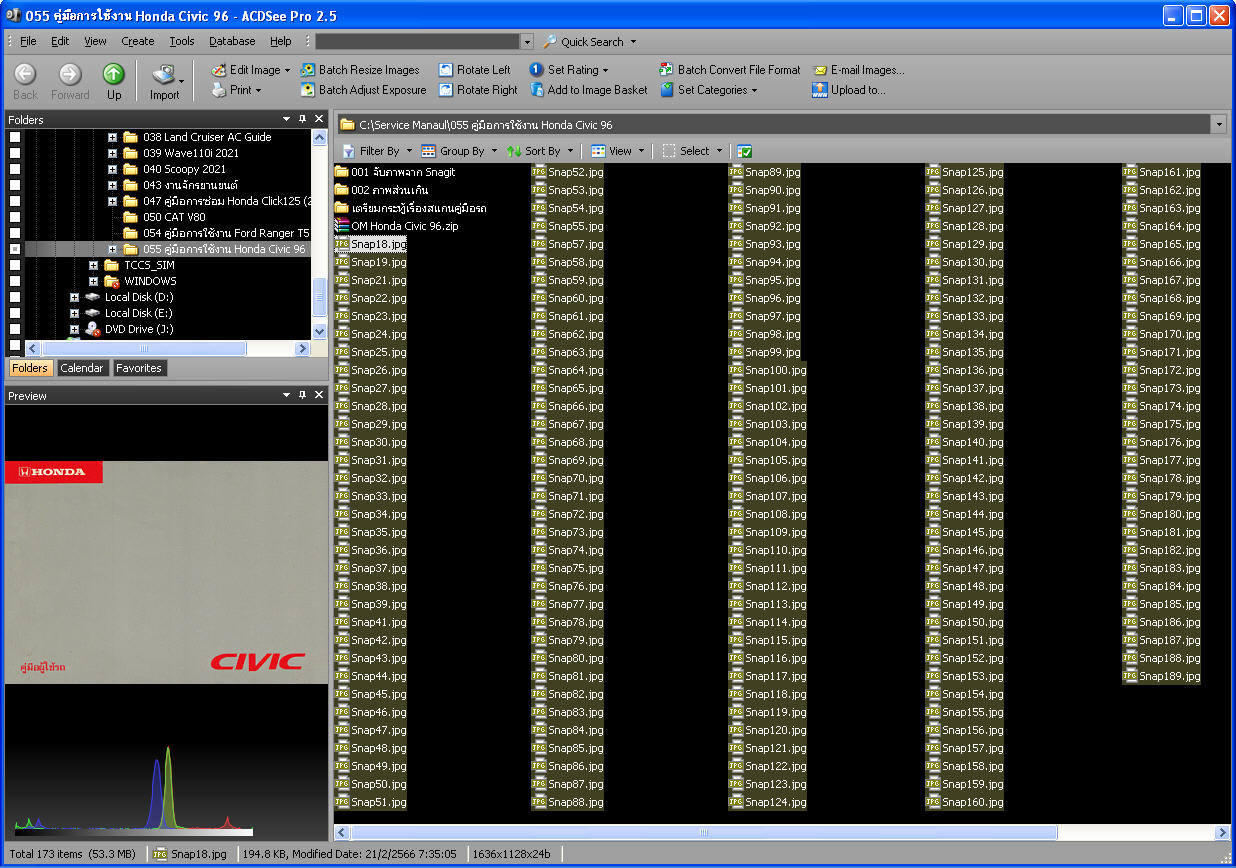The image size is (1236, 868).
Task: Click the Sort By arrows icon
Action: tap(514, 151)
